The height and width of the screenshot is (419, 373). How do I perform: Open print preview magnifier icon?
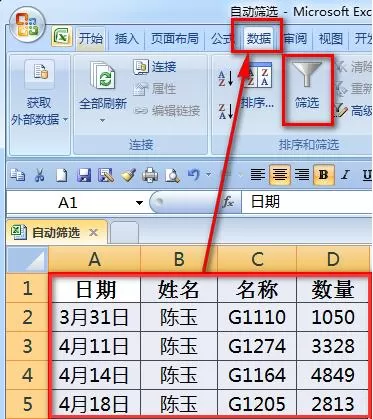coord(173,175)
